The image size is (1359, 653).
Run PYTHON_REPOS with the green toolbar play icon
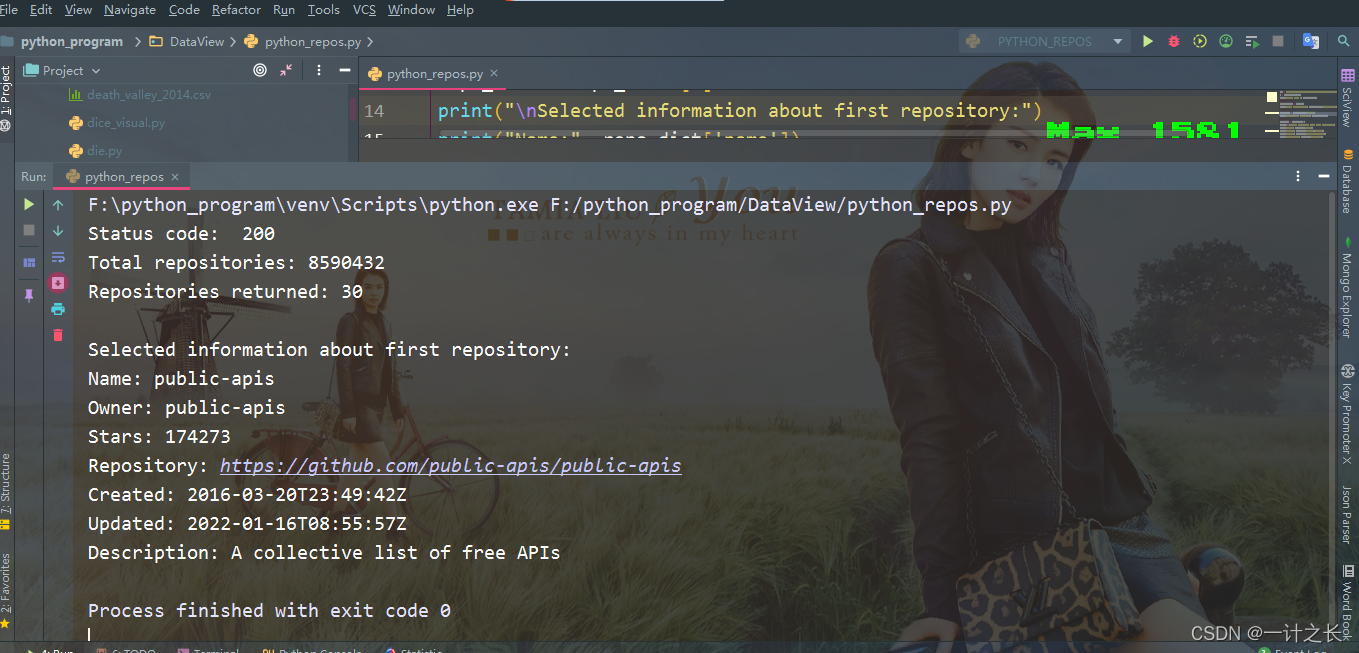click(1148, 41)
